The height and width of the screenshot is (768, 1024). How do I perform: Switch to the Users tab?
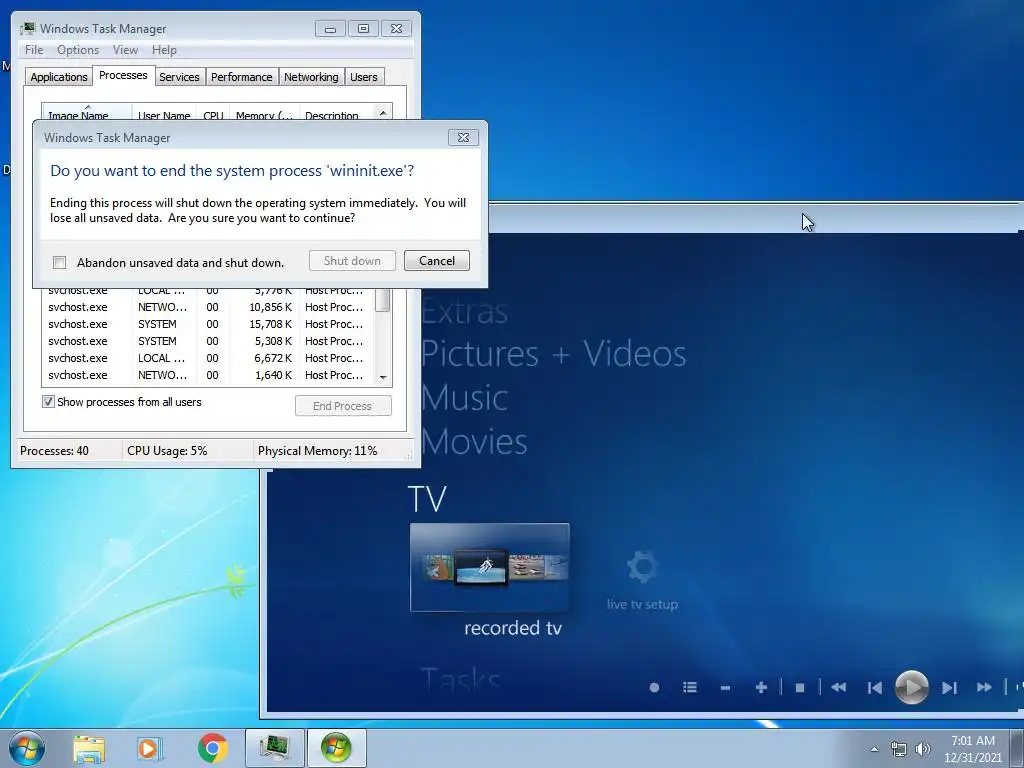pyautogui.click(x=364, y=77)
